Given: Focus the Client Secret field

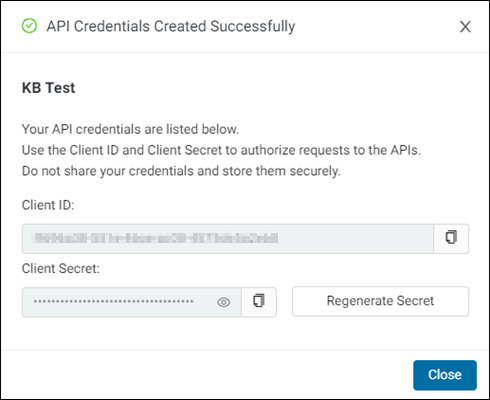Looking at the screenshot, I should pyautogui.click(x=132, y=302).
